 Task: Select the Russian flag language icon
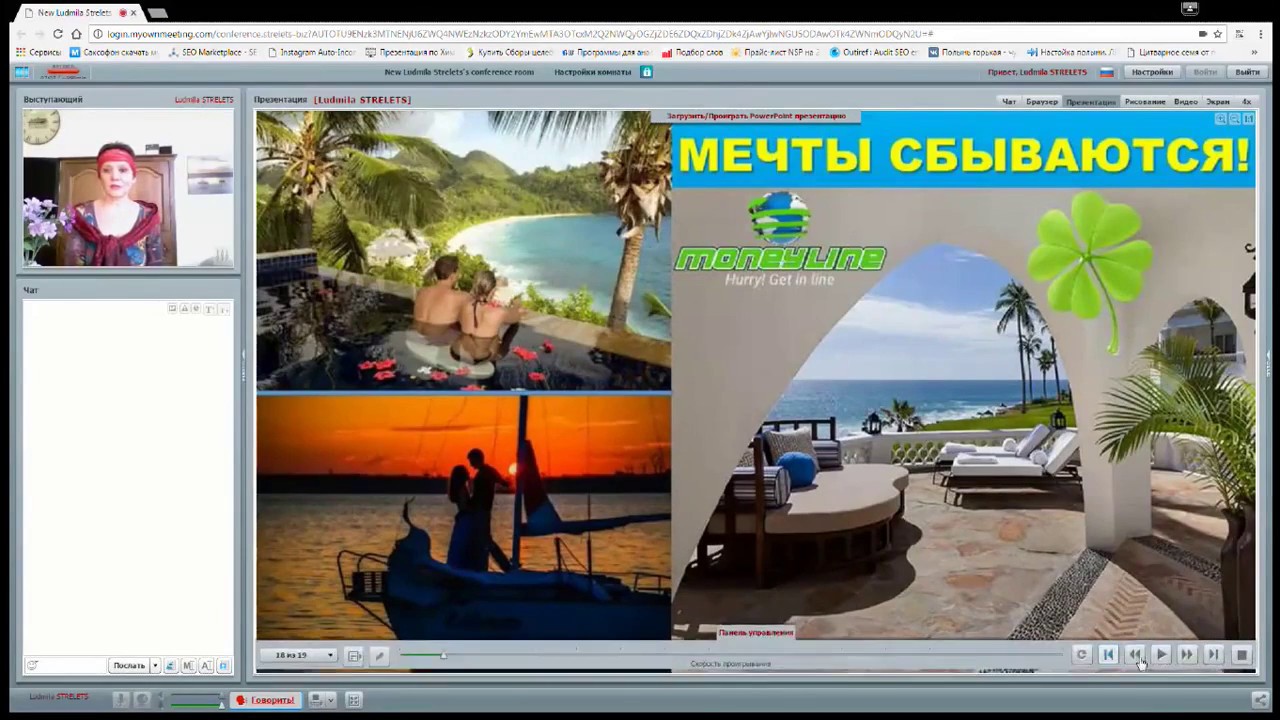coord(1107,72)
